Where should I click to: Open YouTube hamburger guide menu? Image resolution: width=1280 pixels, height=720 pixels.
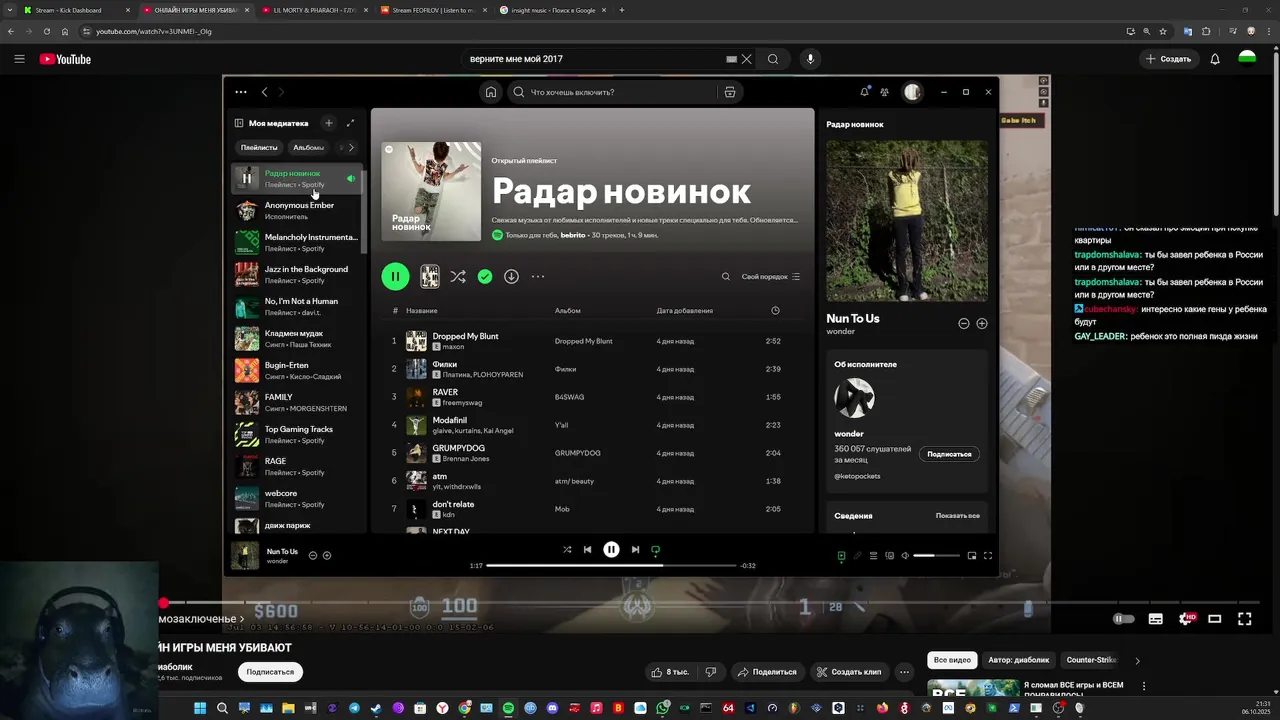click(x=19, y=59)
